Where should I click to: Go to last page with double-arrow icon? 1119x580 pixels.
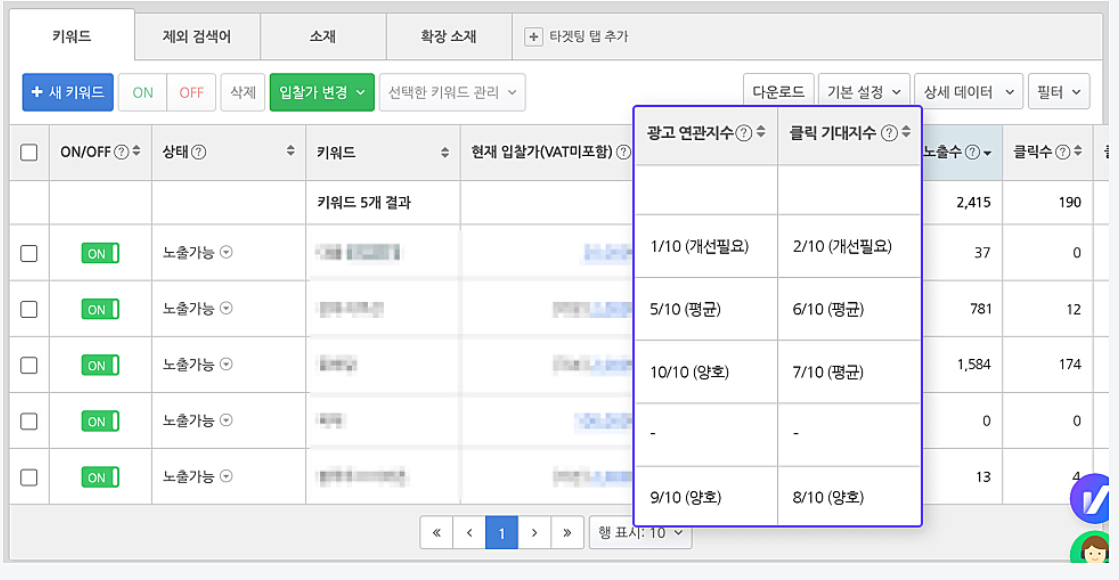(567, 533)
